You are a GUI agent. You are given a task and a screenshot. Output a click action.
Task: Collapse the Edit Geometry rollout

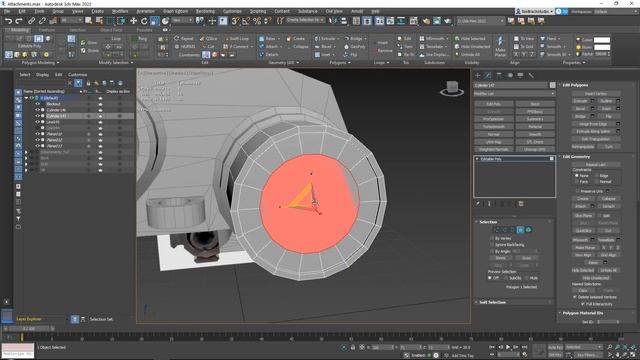576,156
